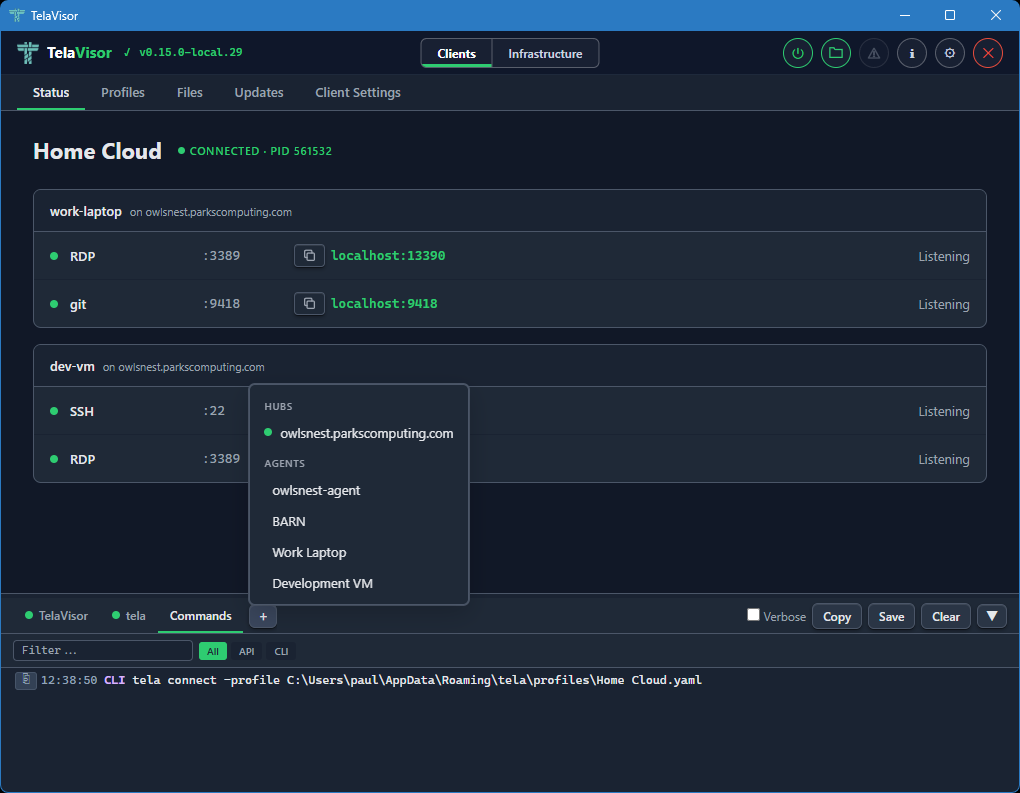Select the Commands log tab
This screenshot has width=1020, height=793.
tap(200, 616)
